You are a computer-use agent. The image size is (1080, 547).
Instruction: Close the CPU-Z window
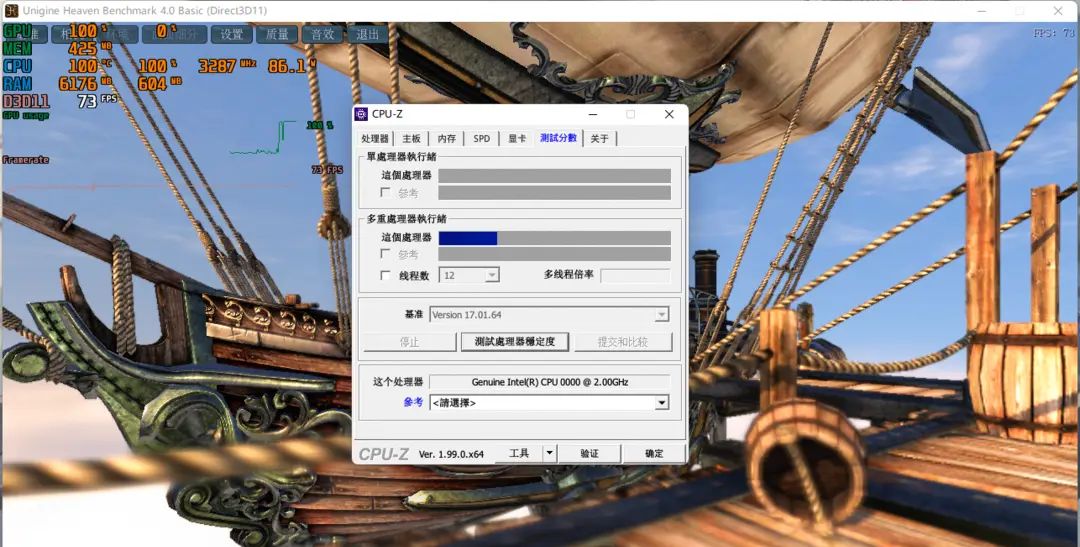tap(669, 114)
